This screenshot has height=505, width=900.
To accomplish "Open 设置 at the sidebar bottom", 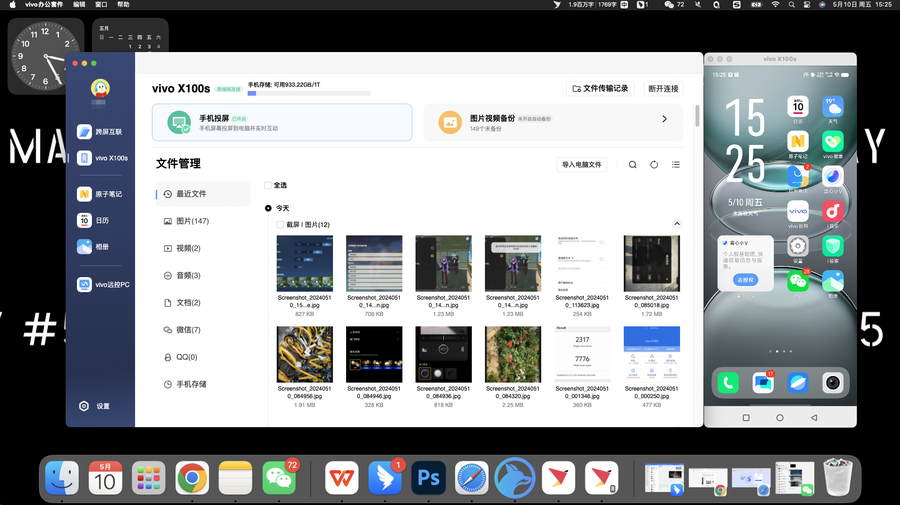I will 94,406.
